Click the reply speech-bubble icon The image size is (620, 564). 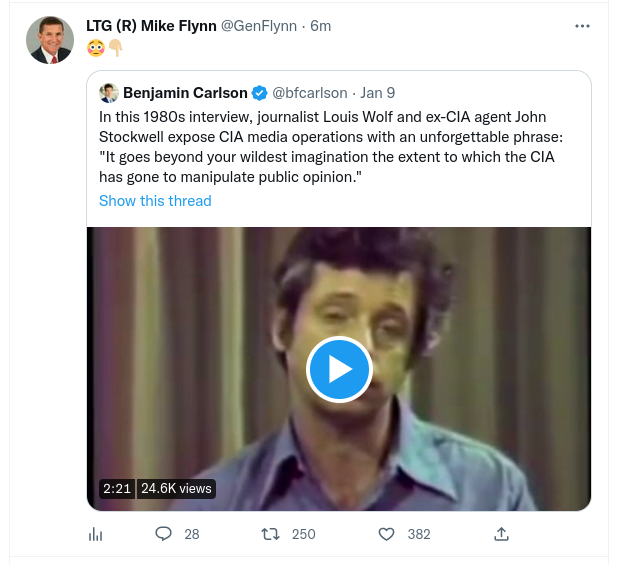pos(164,534)
